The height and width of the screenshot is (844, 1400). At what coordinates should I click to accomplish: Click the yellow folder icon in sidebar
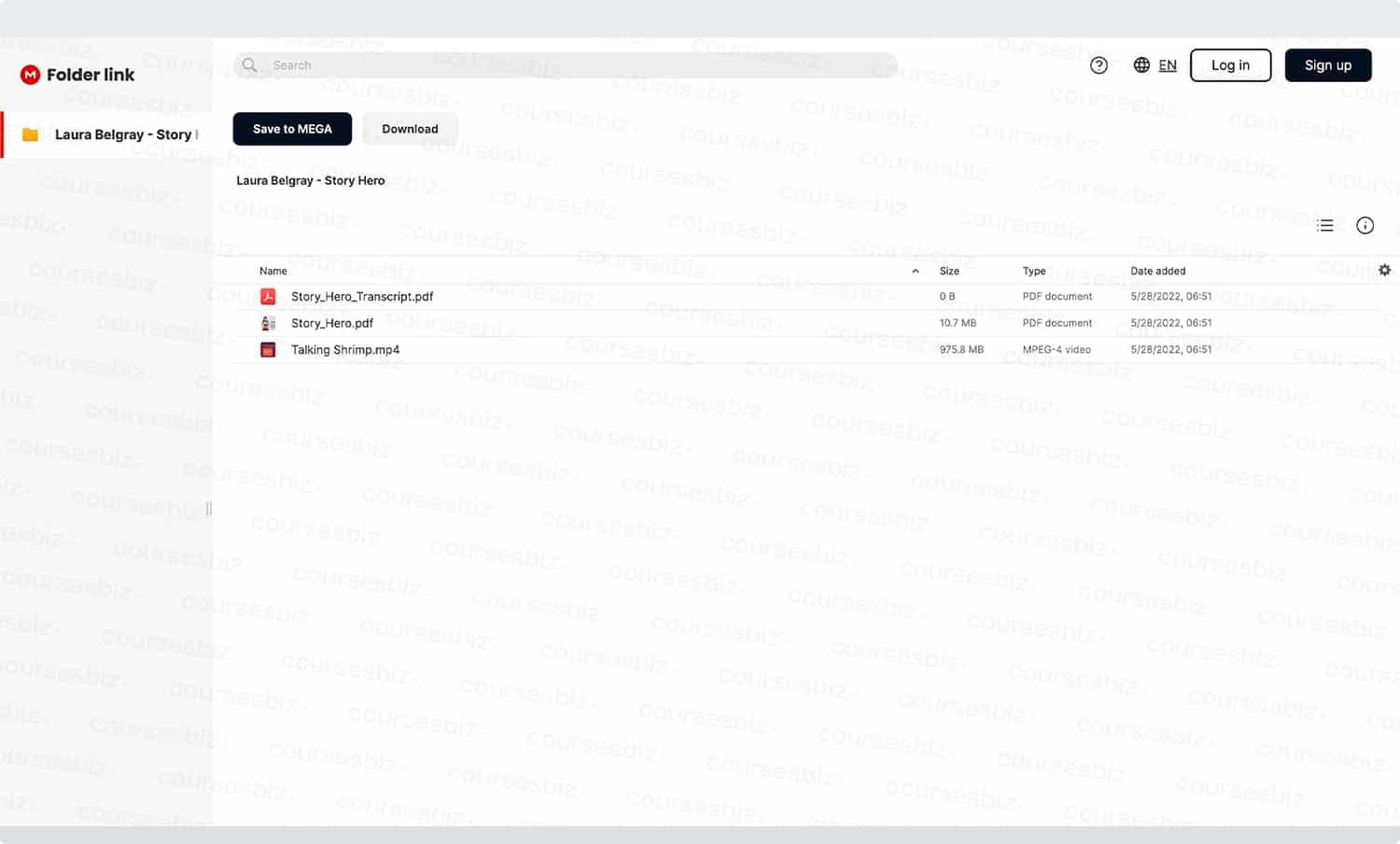coord(30,134)
